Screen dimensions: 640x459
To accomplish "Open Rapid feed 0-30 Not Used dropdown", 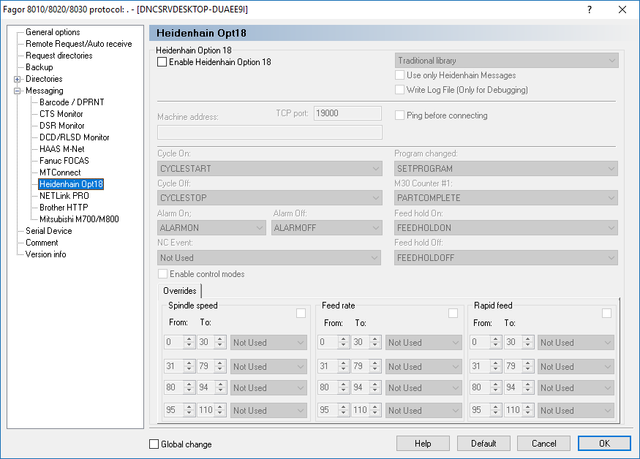I will click(576, 343).
